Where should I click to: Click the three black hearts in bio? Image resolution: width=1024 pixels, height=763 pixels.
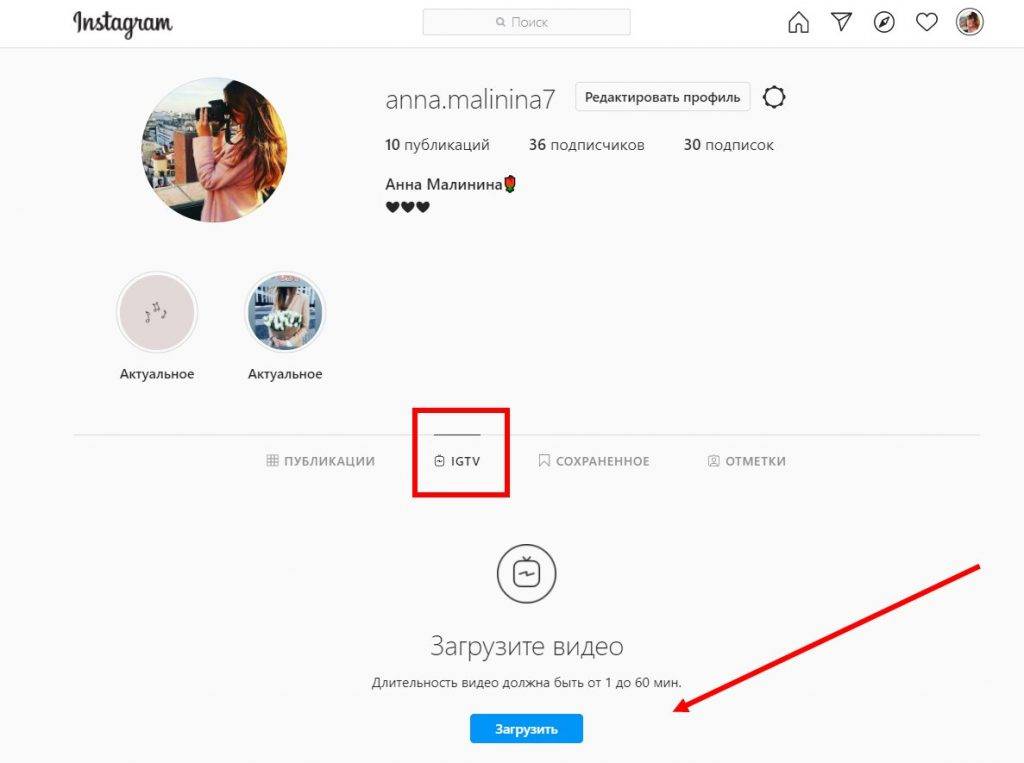tap(408, 207)
